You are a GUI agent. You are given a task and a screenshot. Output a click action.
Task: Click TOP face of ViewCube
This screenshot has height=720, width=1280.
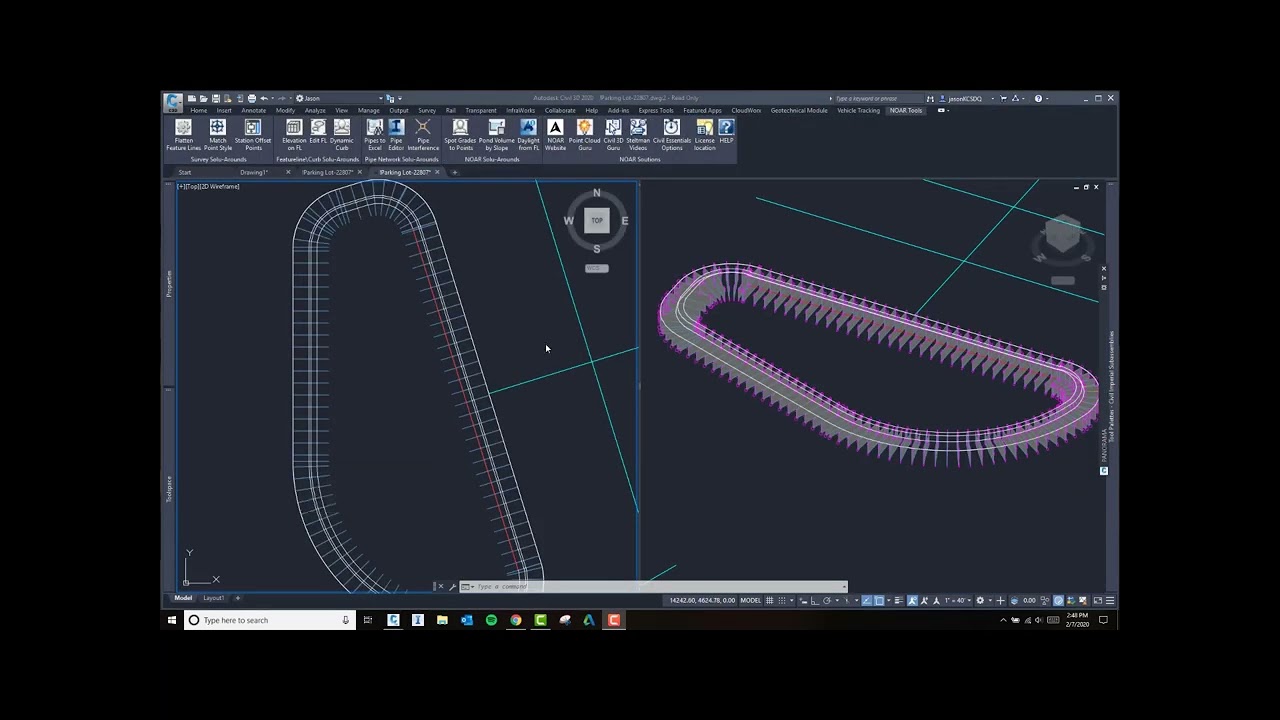pyautogui.click(x=597, y=221)
